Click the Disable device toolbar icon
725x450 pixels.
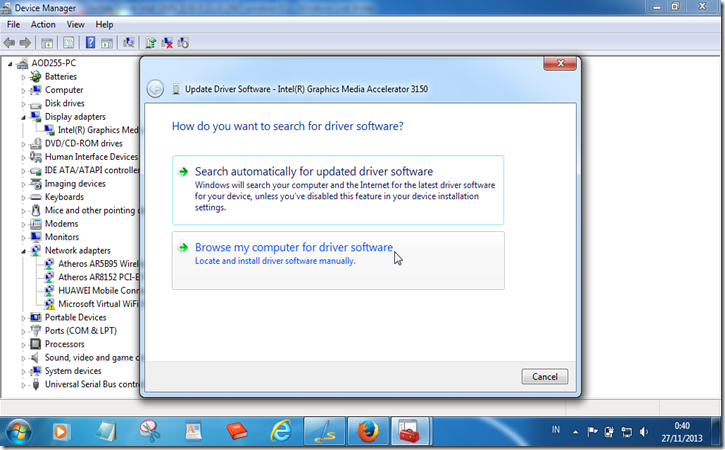(x=183, y=43)
